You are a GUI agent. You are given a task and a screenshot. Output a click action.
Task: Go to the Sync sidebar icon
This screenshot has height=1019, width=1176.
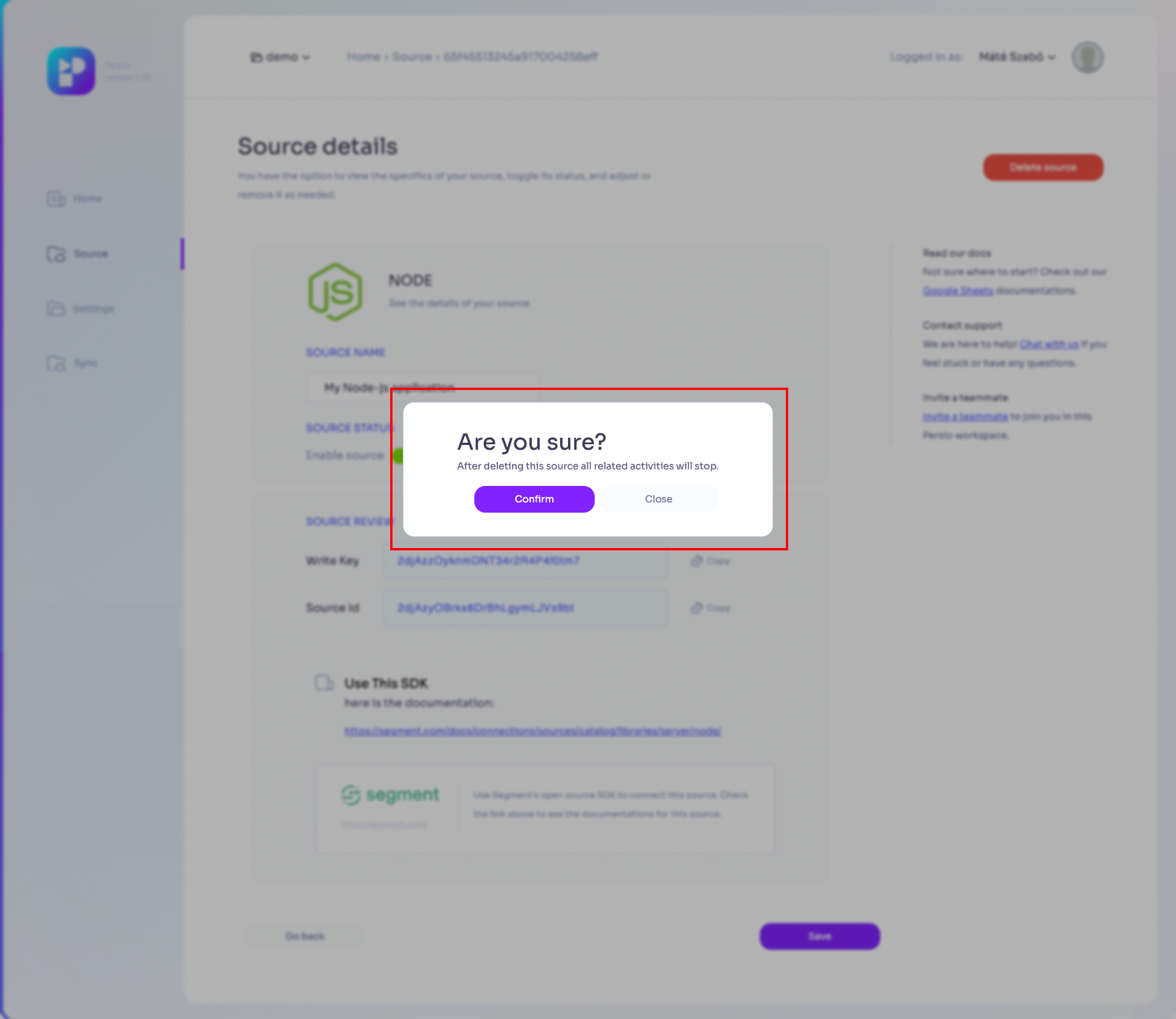click(x=56, y=363)
